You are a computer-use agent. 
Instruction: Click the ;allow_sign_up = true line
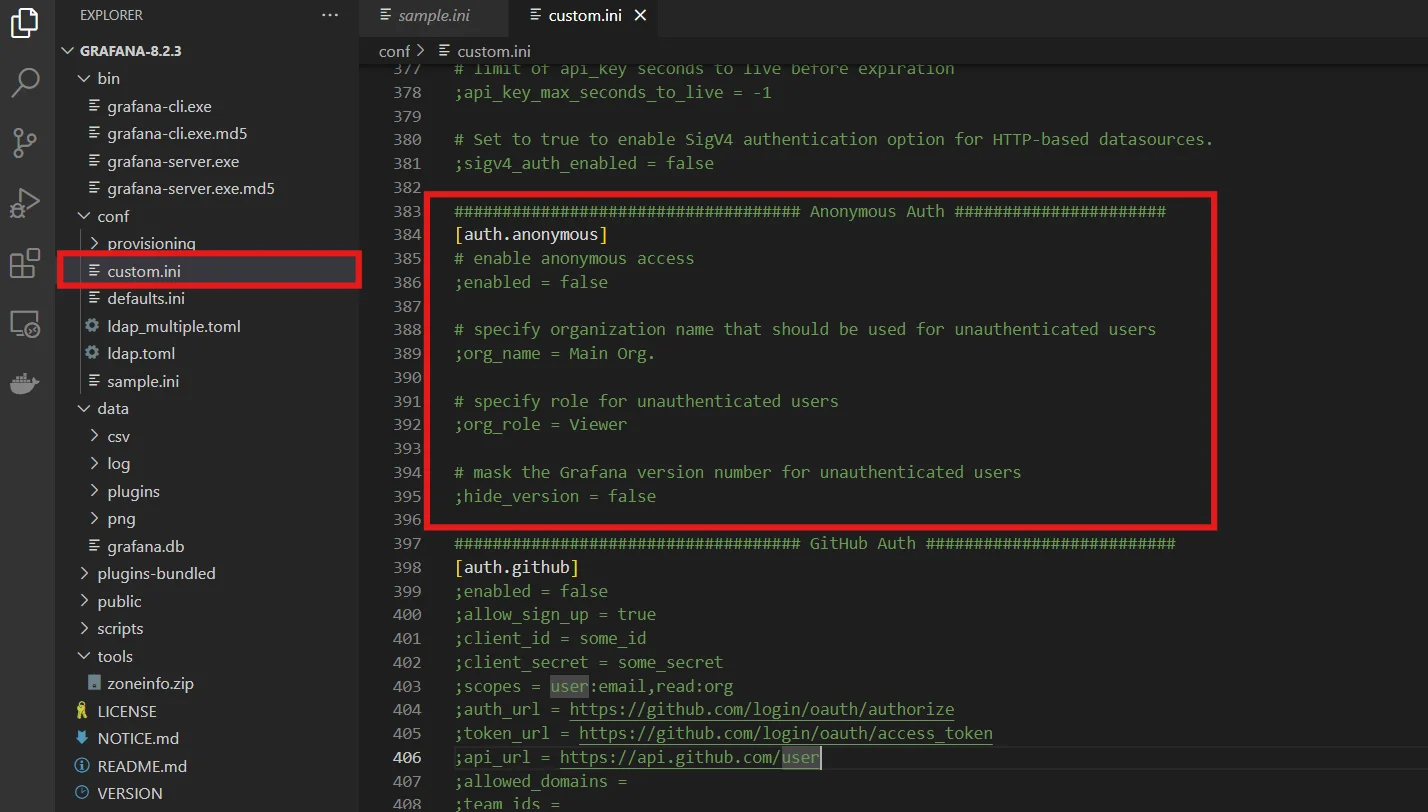coord(555,614)
